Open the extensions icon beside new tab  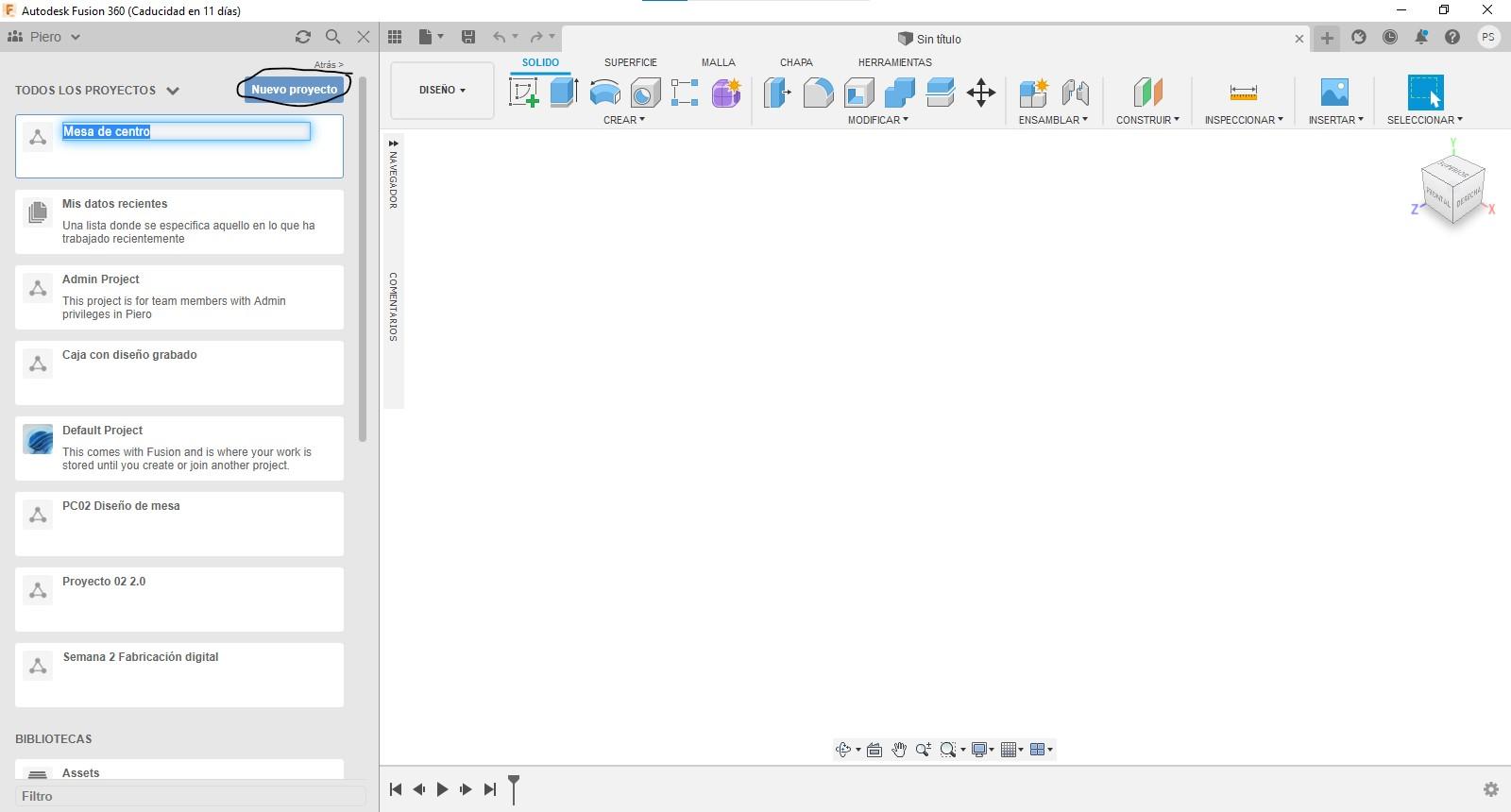tap(1359, 37)
